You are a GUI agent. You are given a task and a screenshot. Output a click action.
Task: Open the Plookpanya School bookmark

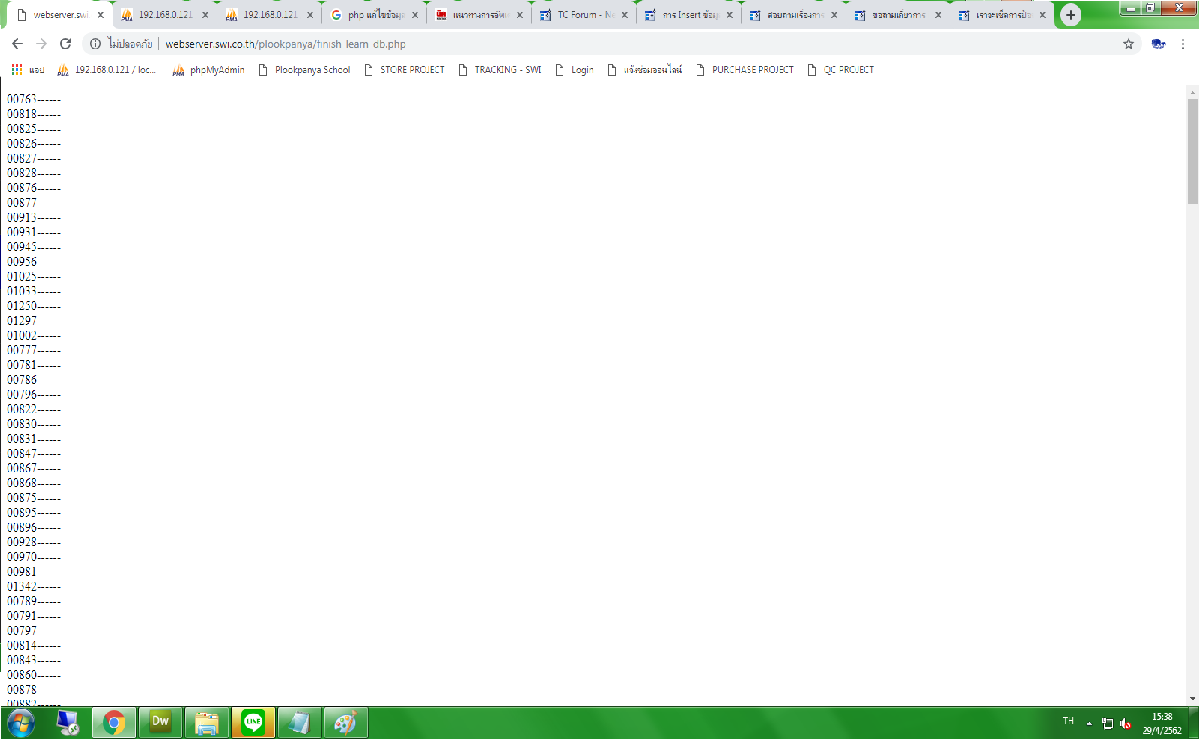point(304,70)
